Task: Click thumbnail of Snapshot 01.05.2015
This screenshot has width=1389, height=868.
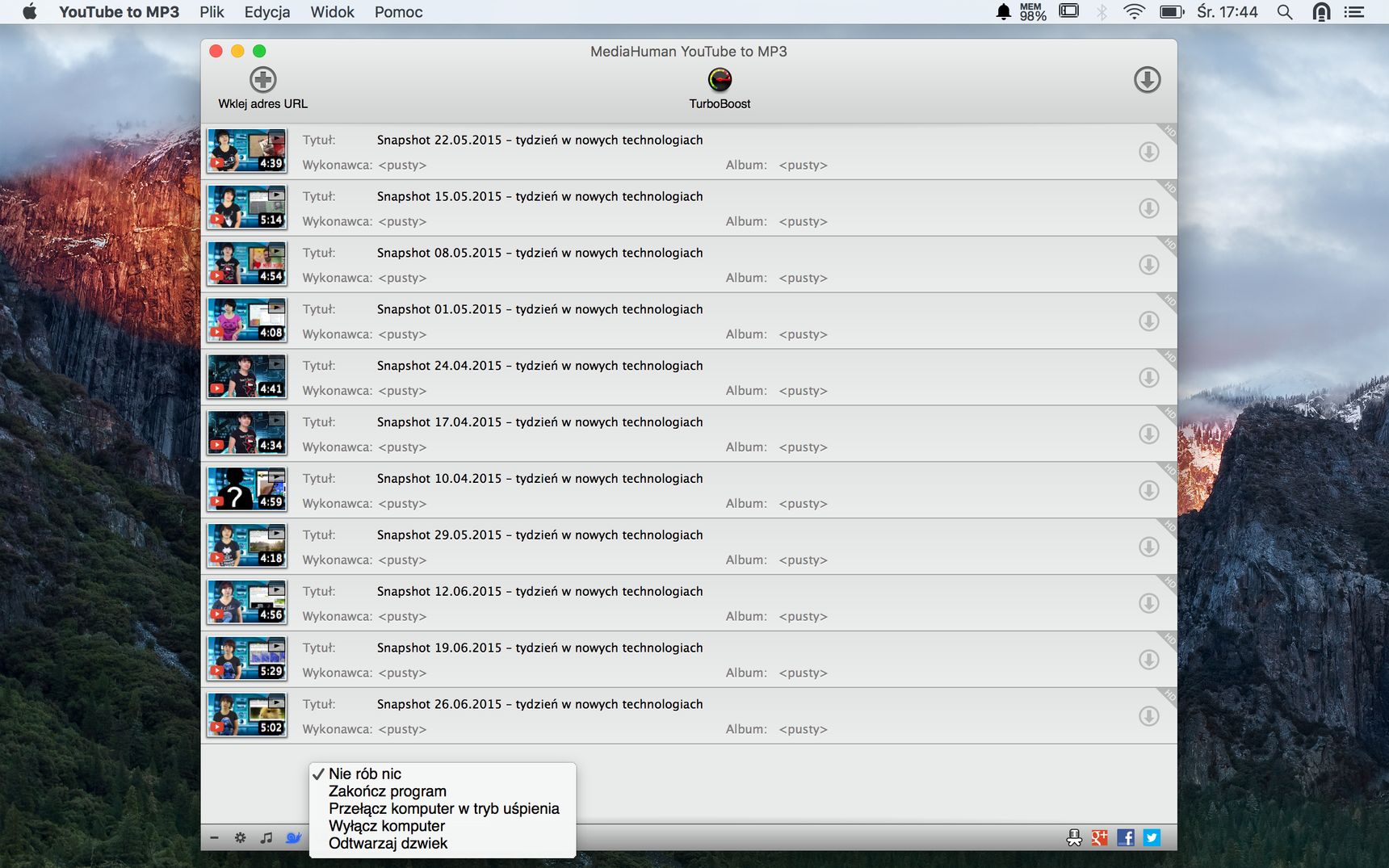Action: [x=247, y=321]
